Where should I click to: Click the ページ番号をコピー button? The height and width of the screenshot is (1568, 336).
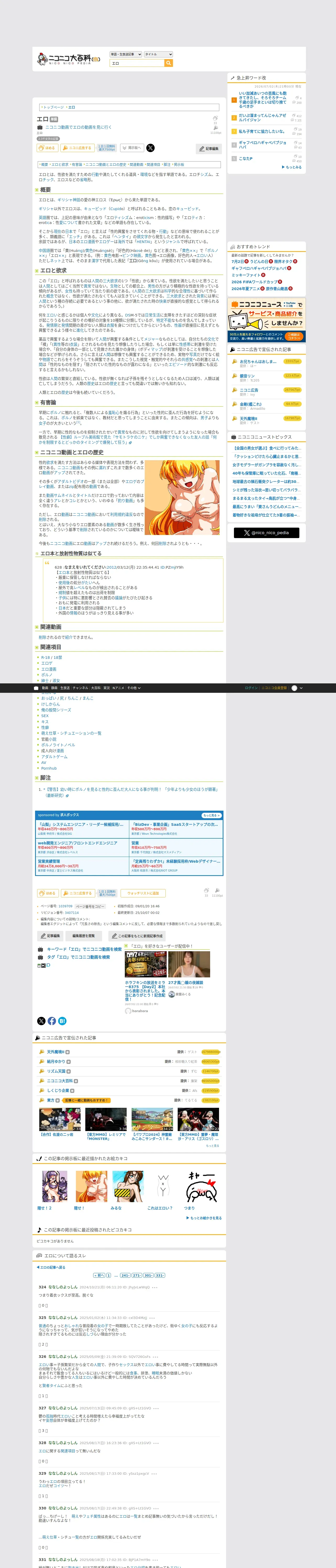coord(90,906)
